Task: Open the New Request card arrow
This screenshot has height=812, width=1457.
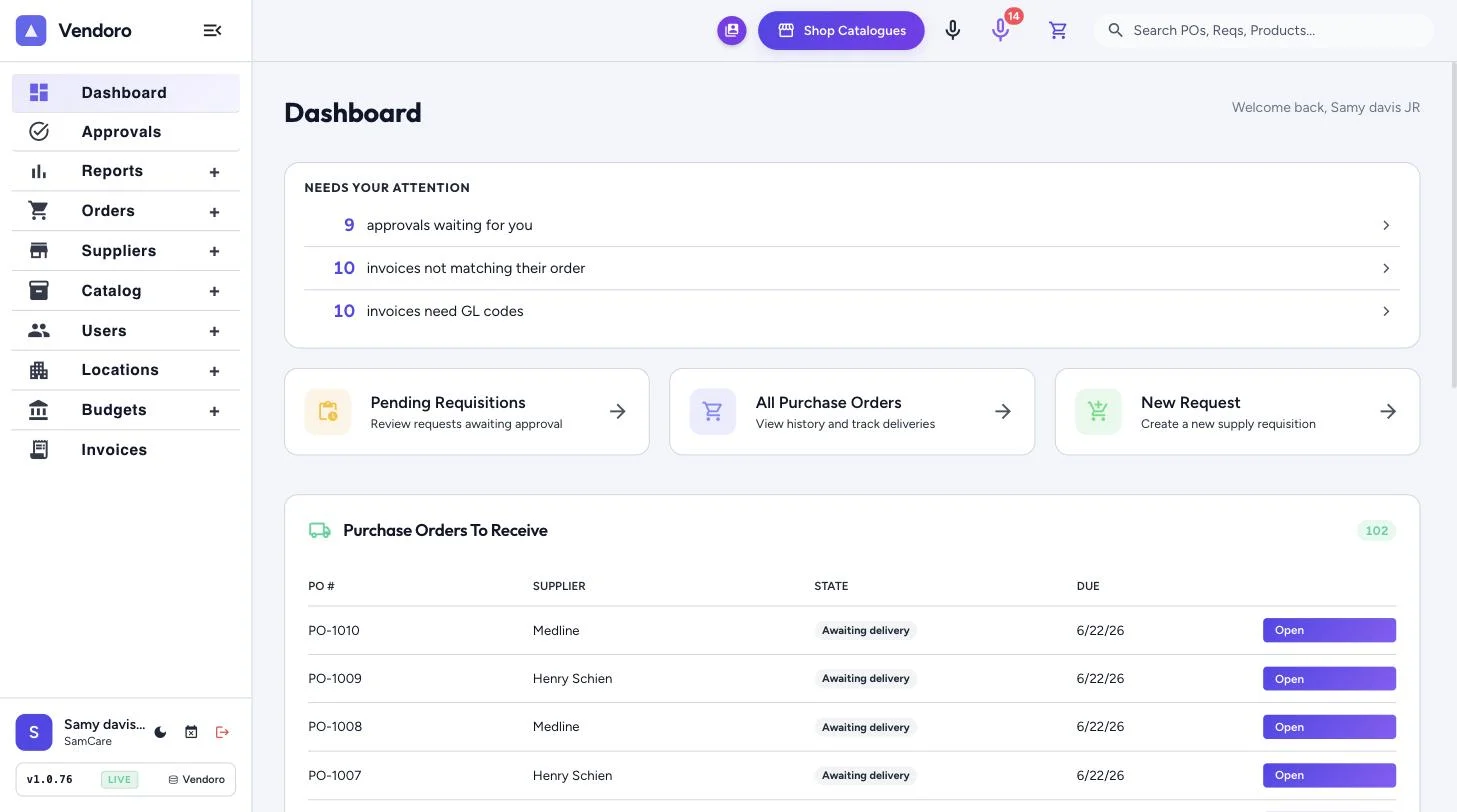Action: [x=1388, y=411]
